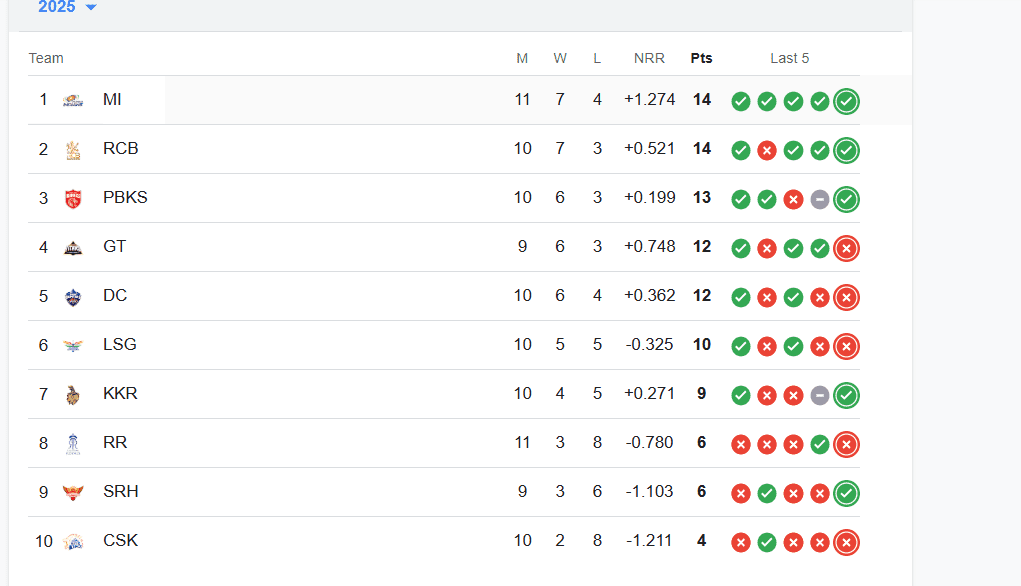
Task: Click PBKS's grey no-result match icon
Action: tap(820, 199)
